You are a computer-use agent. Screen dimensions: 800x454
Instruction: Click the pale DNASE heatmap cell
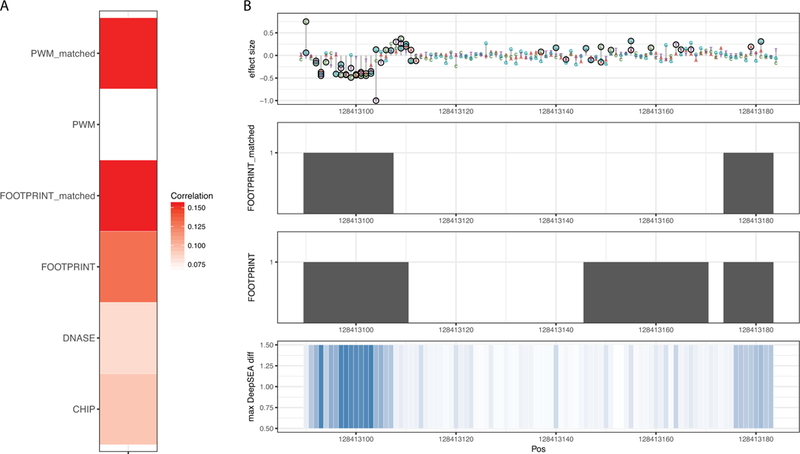tap(128, 338)
